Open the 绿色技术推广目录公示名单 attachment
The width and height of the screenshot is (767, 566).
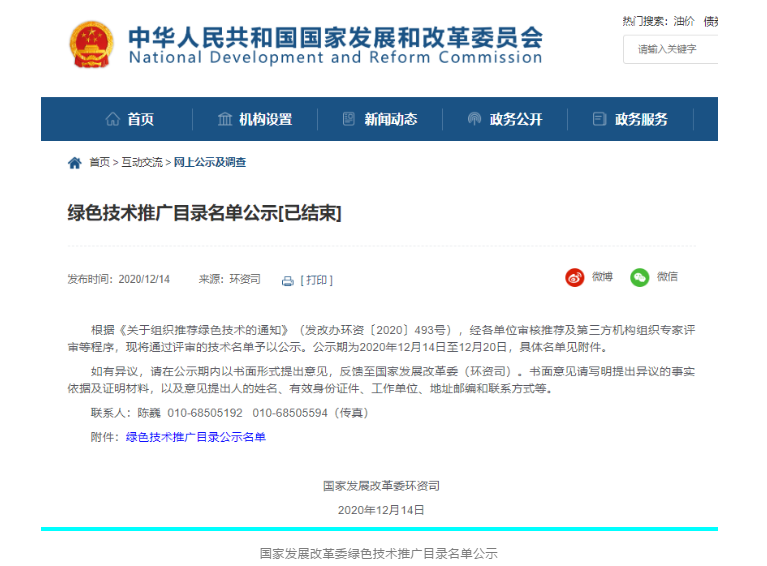click(x=195, y=437)
